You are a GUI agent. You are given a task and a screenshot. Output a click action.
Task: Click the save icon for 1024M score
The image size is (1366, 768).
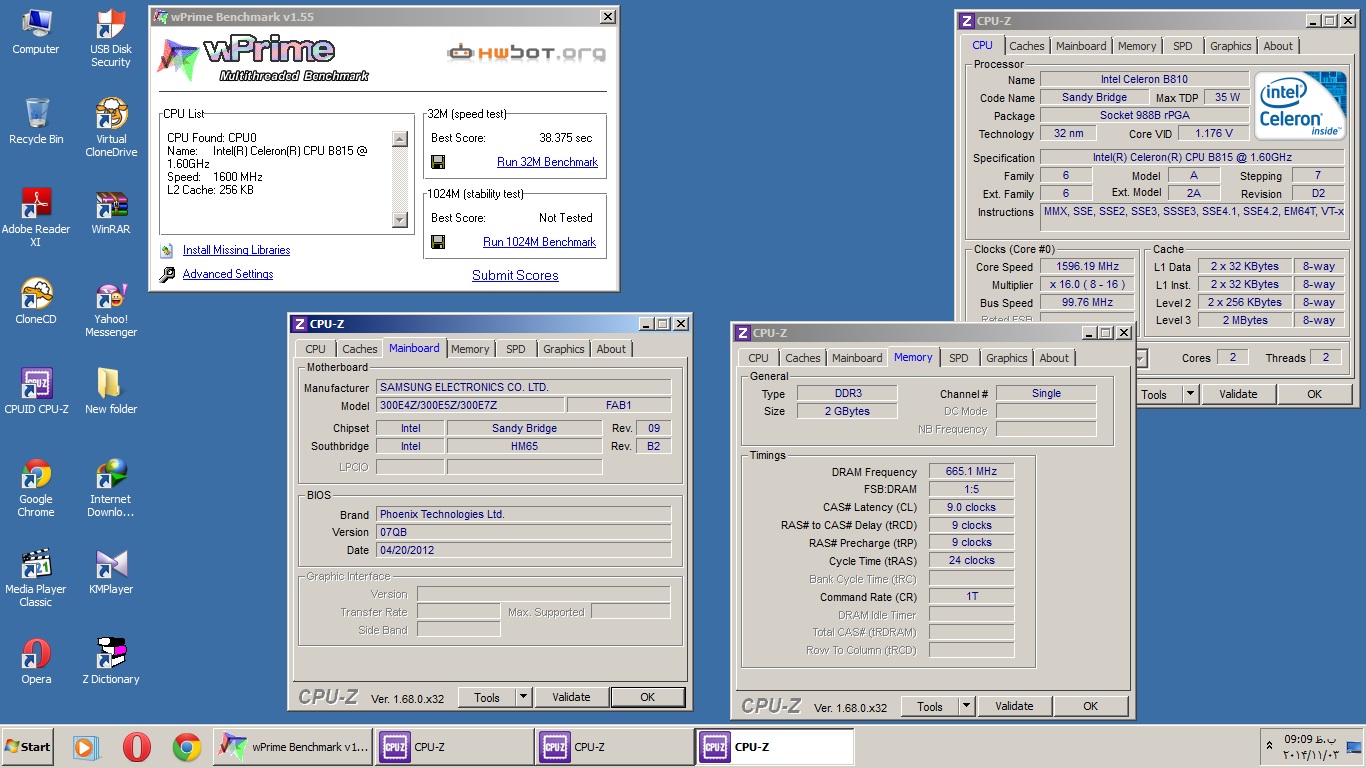[438, 242]
